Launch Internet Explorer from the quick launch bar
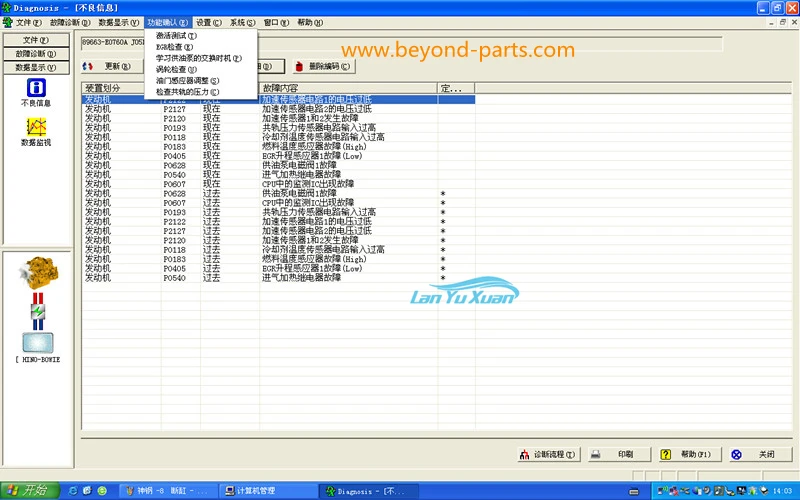The width and height of the screenshot is (800, 500). click(x=73, y=491)
